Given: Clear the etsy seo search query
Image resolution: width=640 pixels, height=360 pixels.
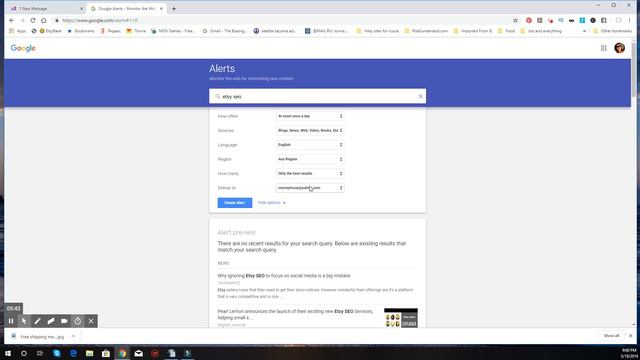Looking at the screenshot, I should [420, 96].
